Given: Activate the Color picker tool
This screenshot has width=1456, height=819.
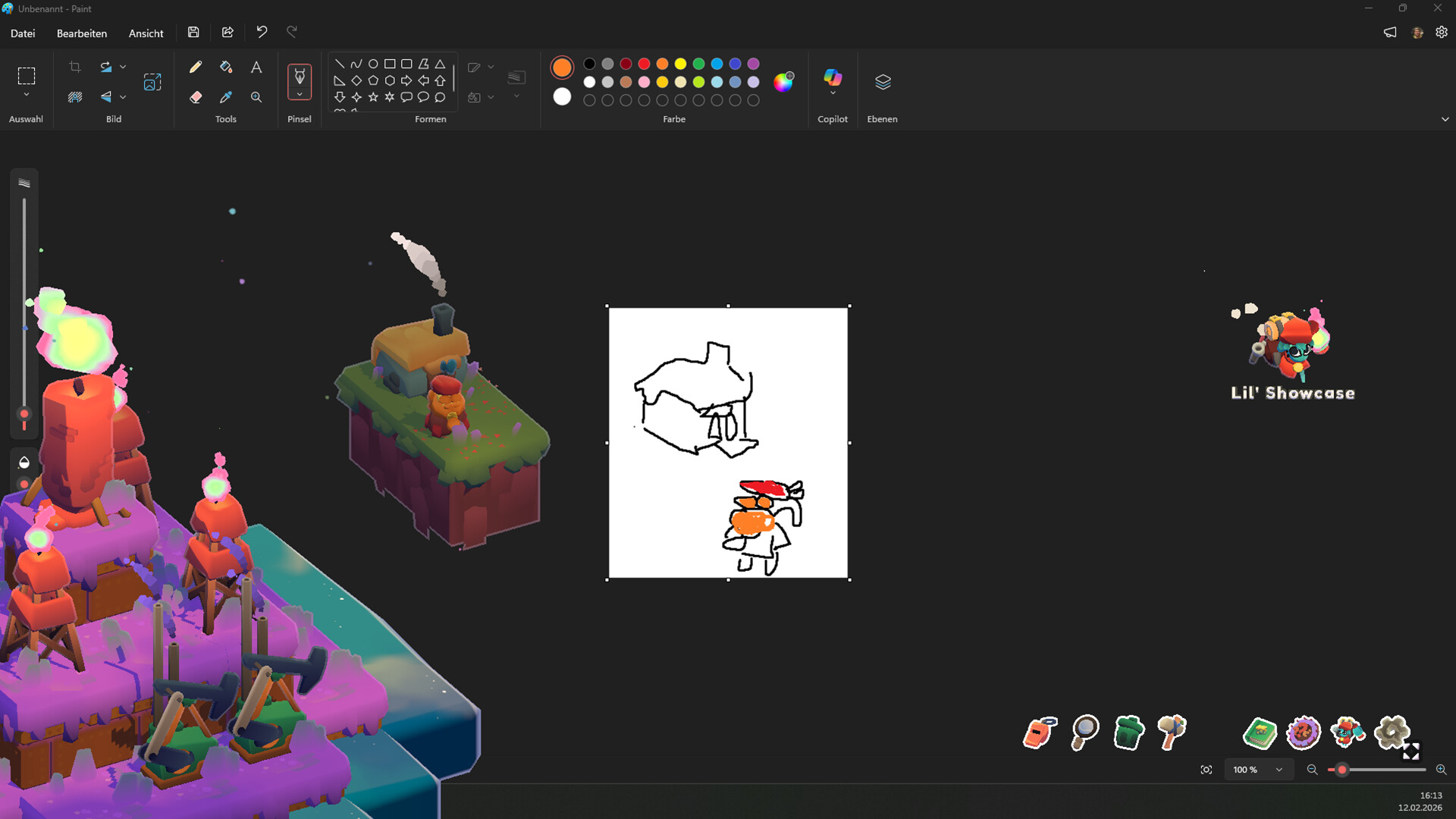Looking at the screenshot, I should pyautogui.click(x=225, y=97).
